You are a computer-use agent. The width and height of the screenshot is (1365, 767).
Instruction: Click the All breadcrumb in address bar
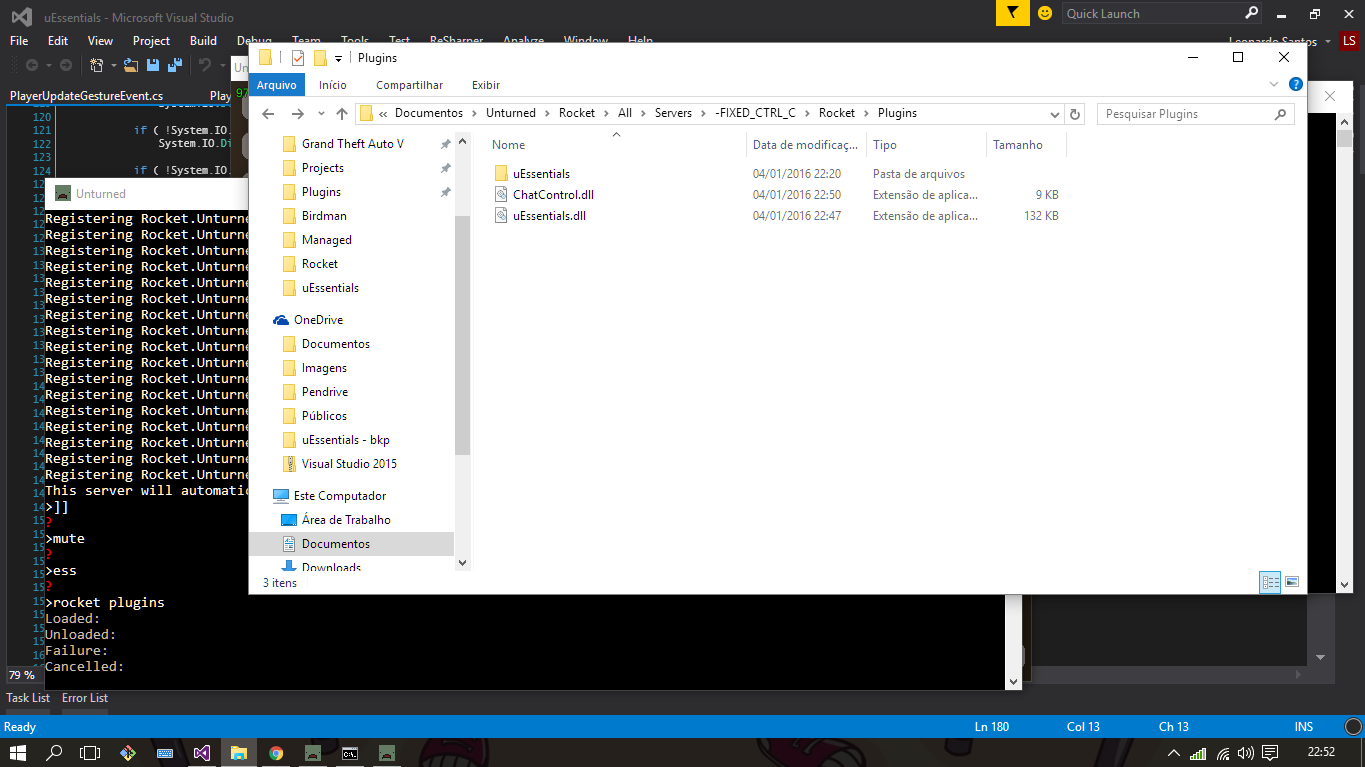pos(625,113)
